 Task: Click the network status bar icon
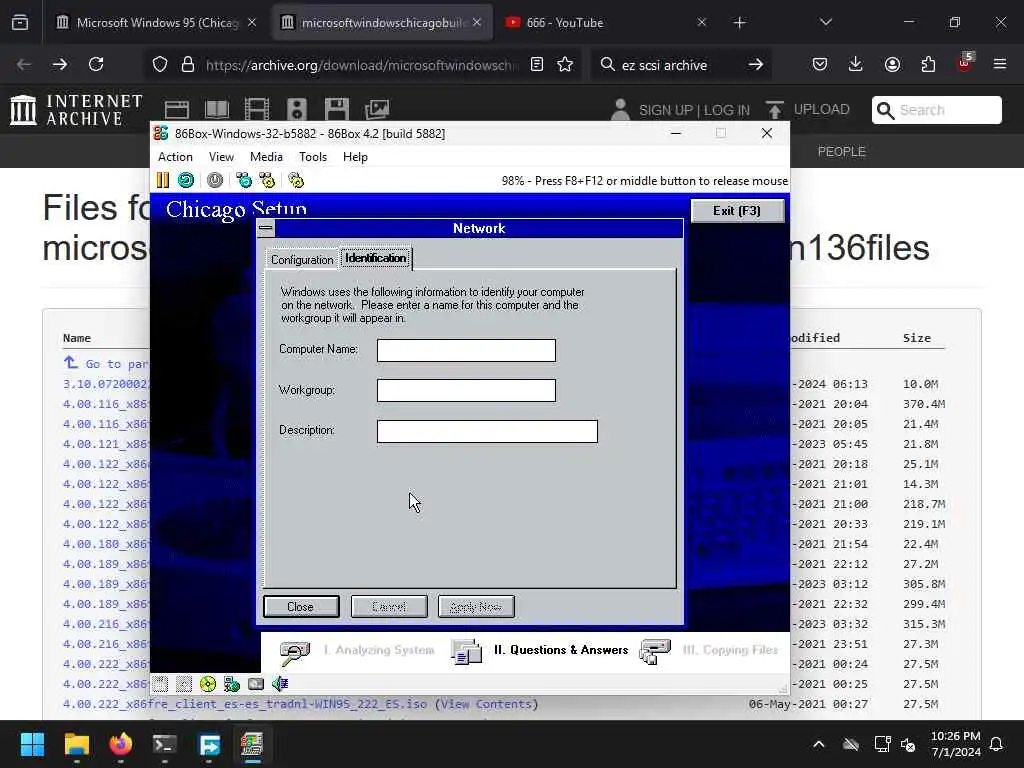click(232, 684)
